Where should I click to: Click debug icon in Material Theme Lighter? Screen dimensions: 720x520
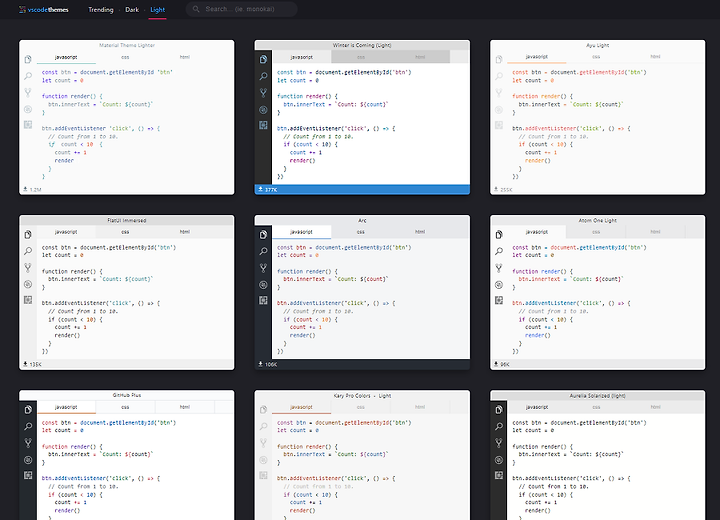click(x=28, y=109)
